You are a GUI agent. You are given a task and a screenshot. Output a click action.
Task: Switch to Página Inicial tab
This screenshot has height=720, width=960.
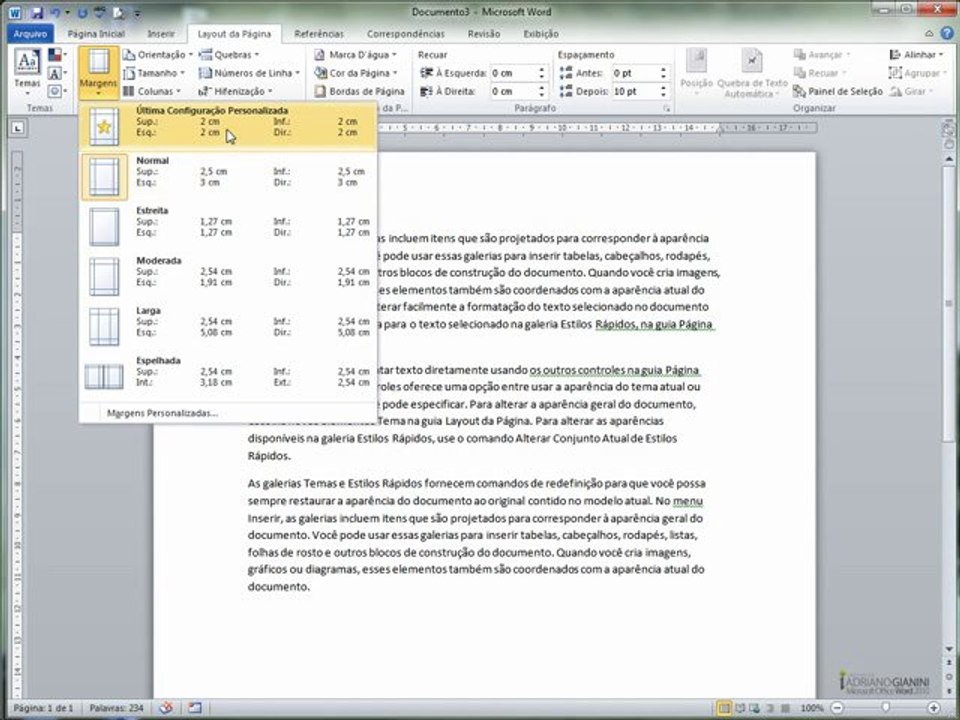pyautogui.click(x=96, y=34)
